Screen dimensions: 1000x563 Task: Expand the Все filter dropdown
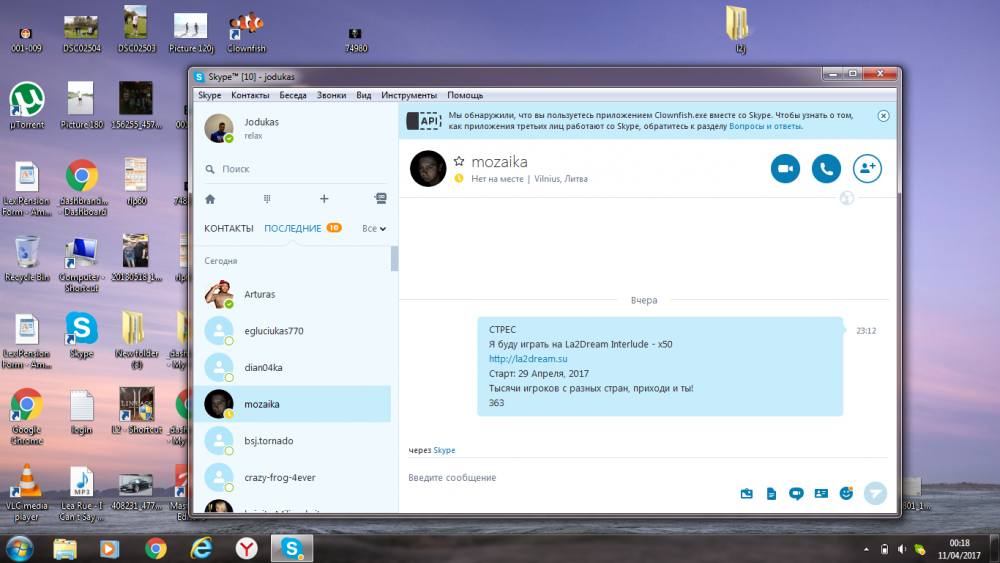(374, 229)
